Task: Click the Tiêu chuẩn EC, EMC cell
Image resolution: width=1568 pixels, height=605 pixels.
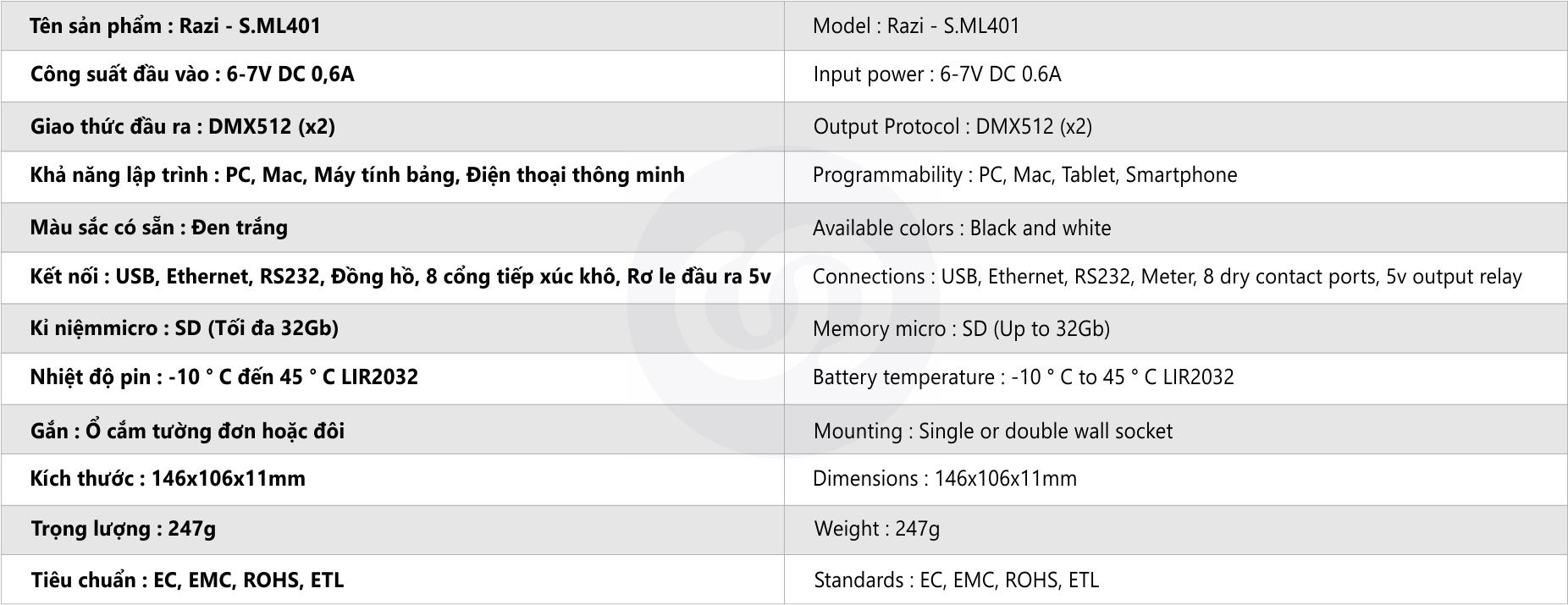Action: (x=187, y=580)
